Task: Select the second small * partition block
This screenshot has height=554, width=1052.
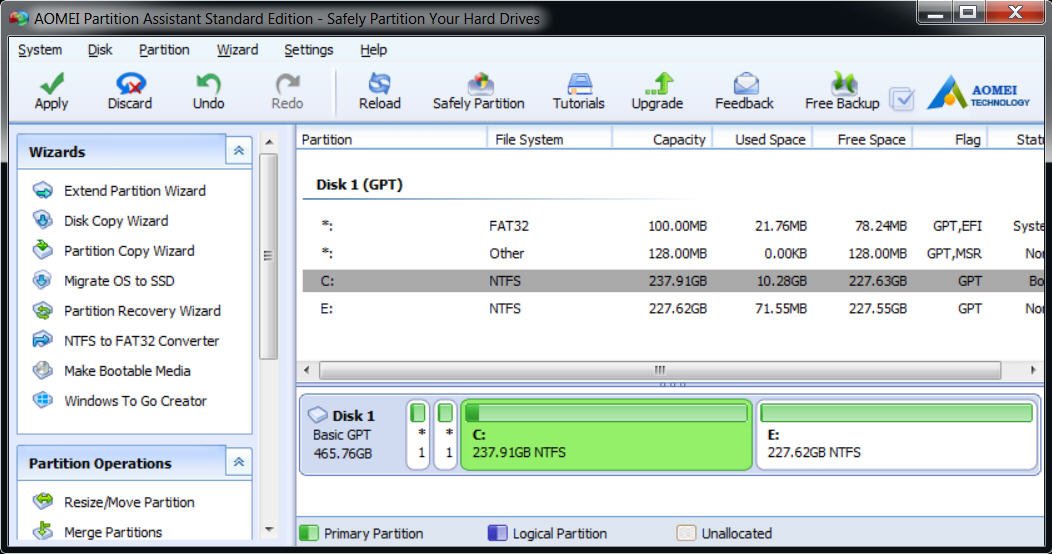Action: click(x=445, y=435)
